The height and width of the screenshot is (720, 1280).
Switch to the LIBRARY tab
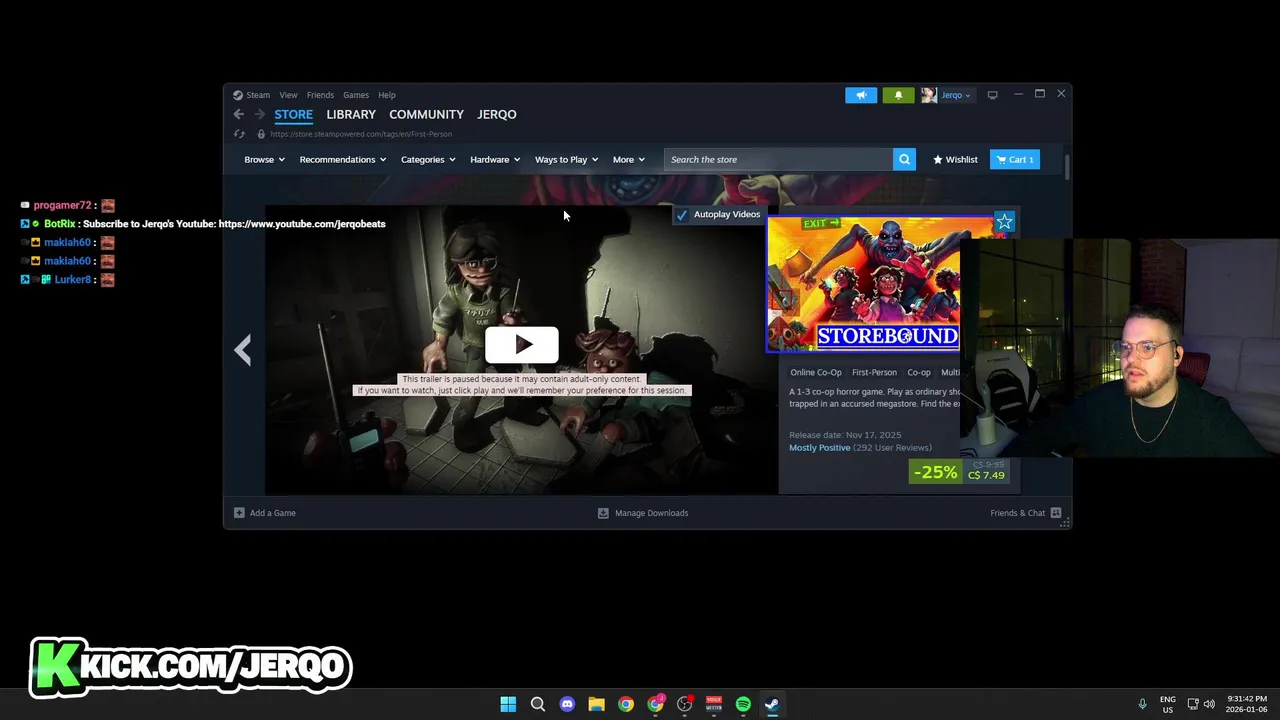pyautogui.click(x=351, y=114)
